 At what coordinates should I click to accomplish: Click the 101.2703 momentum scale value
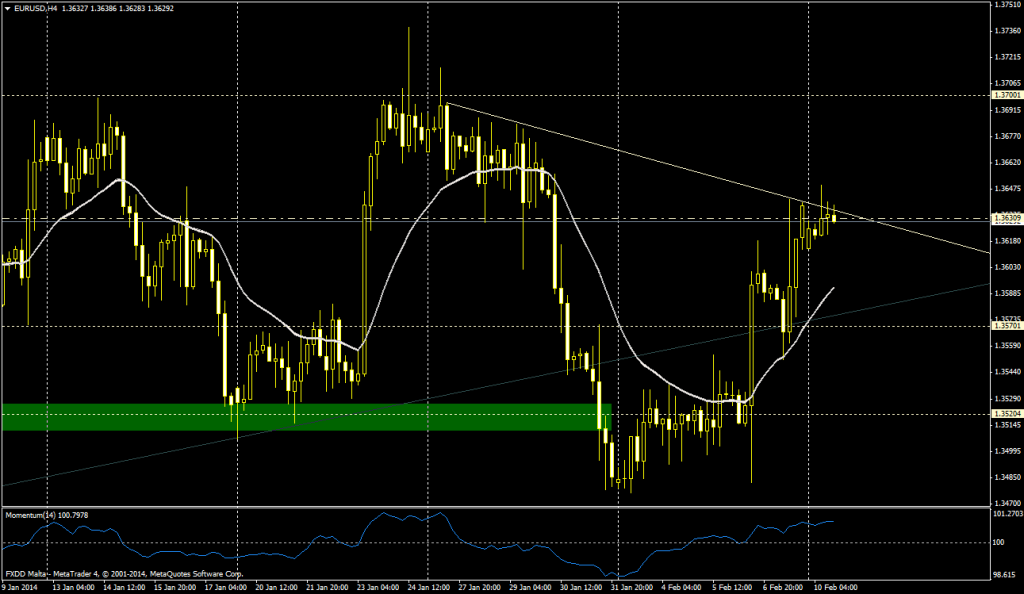point(1006,515)
